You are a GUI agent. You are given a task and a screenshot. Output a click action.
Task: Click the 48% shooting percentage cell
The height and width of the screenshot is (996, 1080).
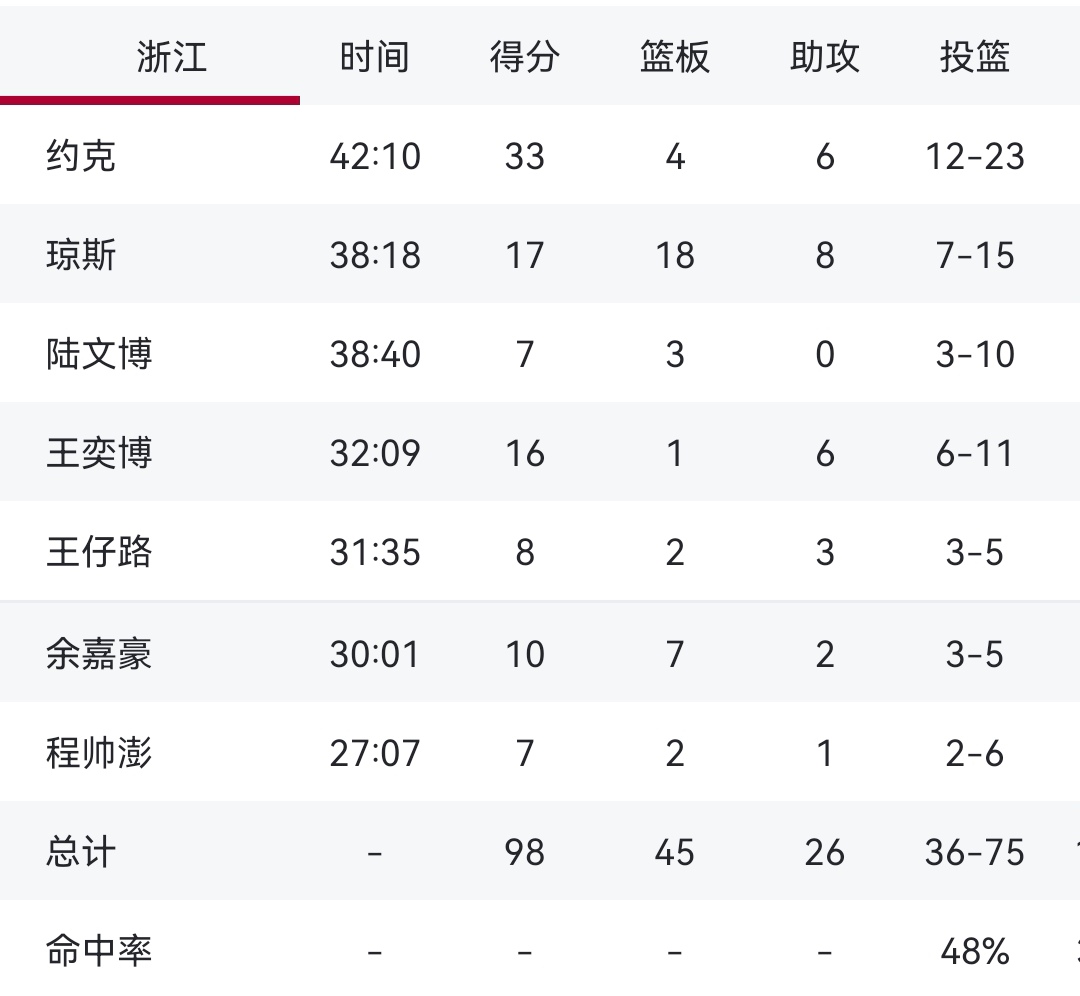972,952
